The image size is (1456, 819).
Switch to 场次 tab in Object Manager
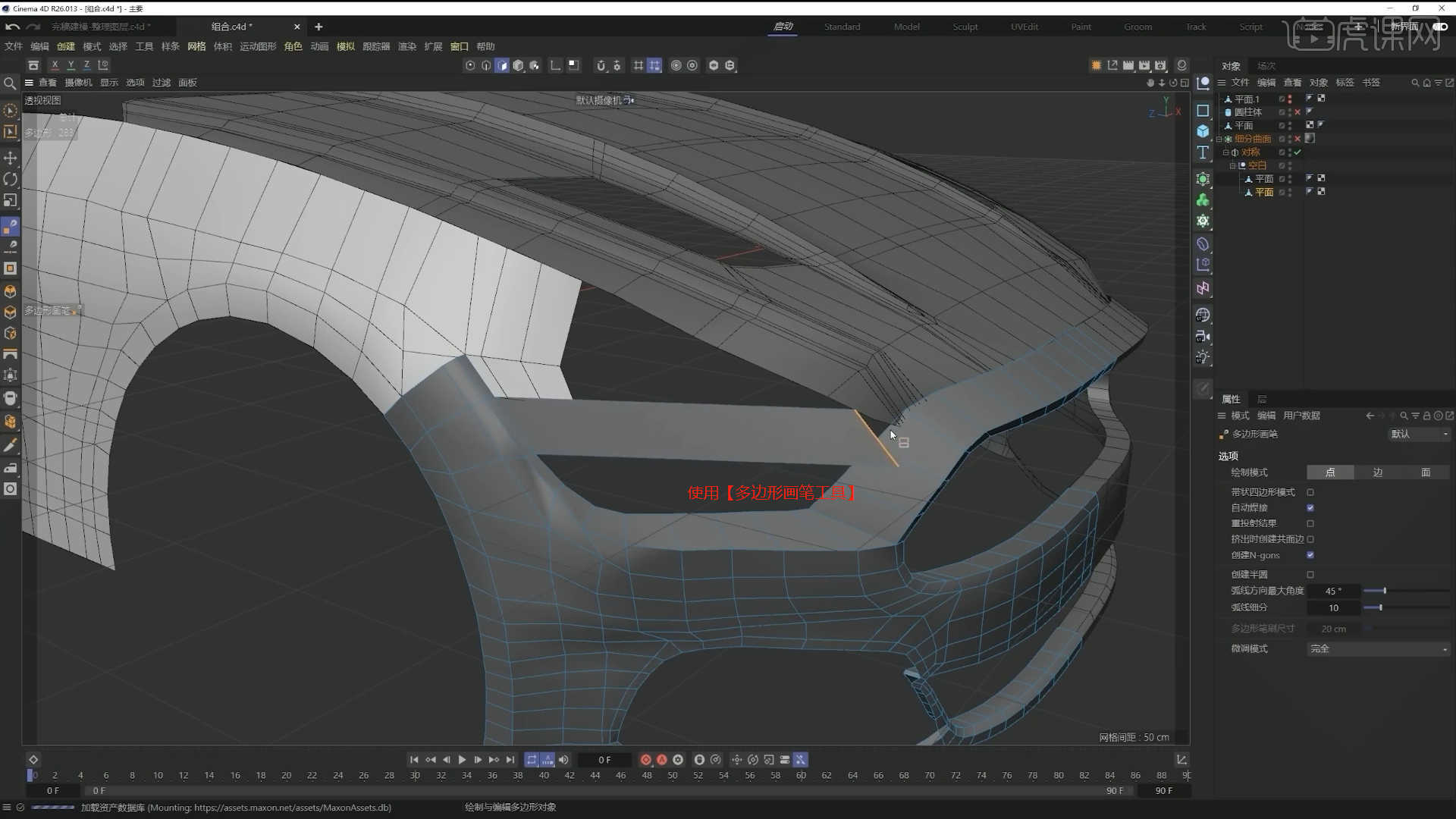click(1266, 66)
